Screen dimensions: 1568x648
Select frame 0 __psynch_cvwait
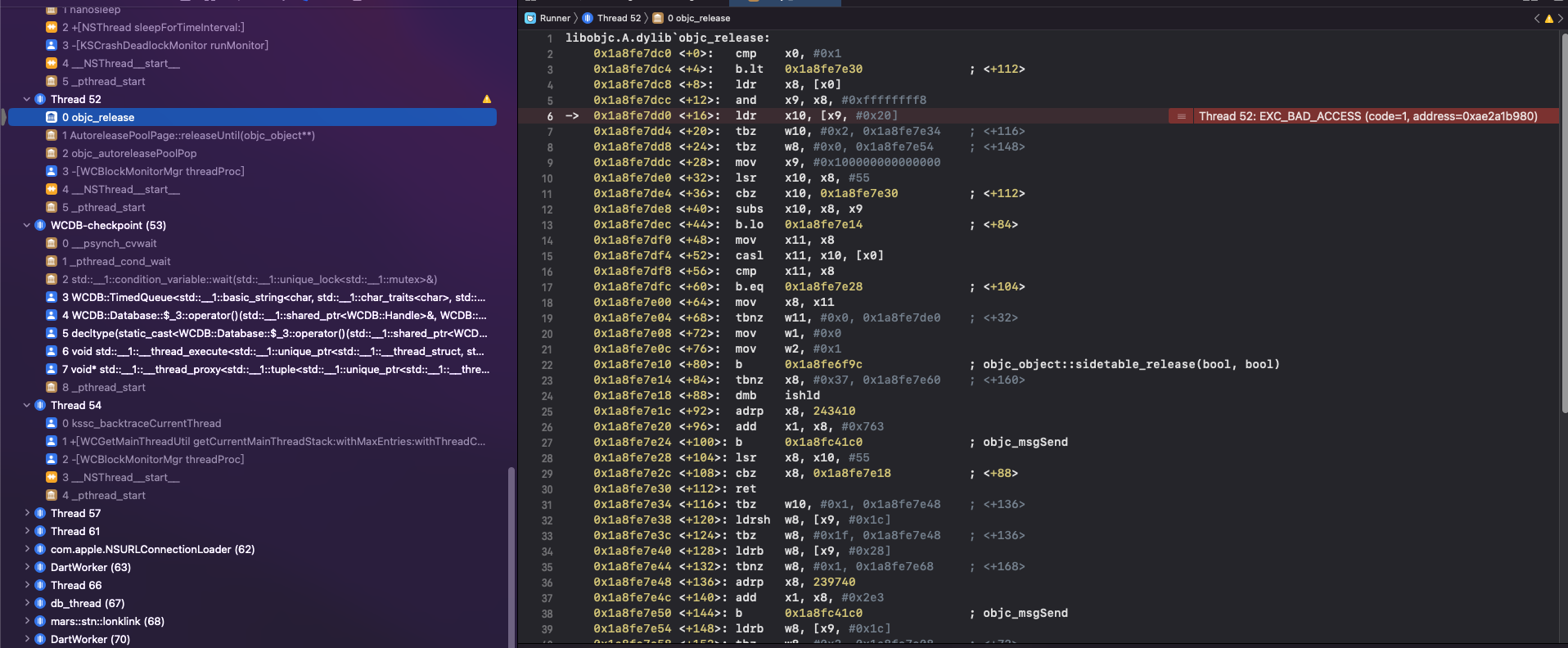(x=110, y=243)
